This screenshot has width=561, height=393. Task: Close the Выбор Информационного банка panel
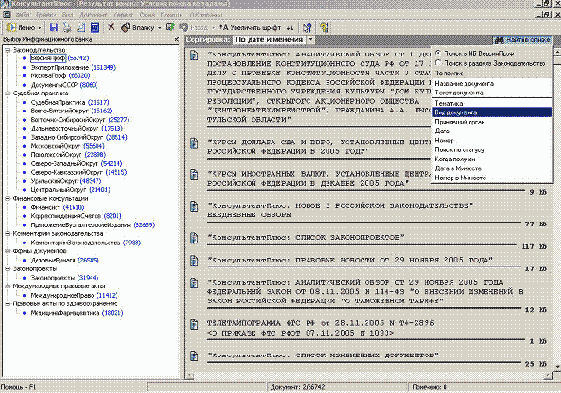click(176, 39)
